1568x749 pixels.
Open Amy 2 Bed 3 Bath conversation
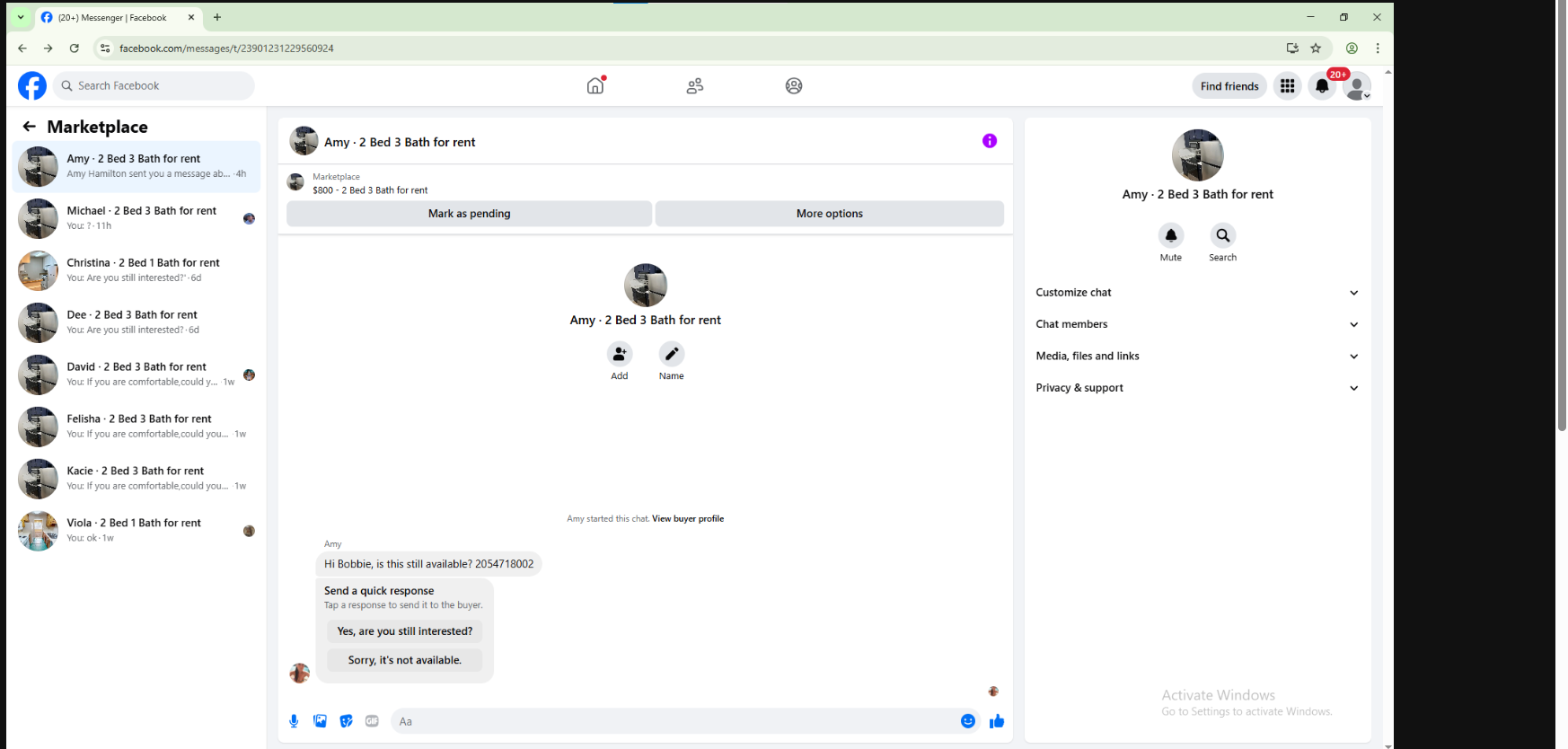click(137, 166)
